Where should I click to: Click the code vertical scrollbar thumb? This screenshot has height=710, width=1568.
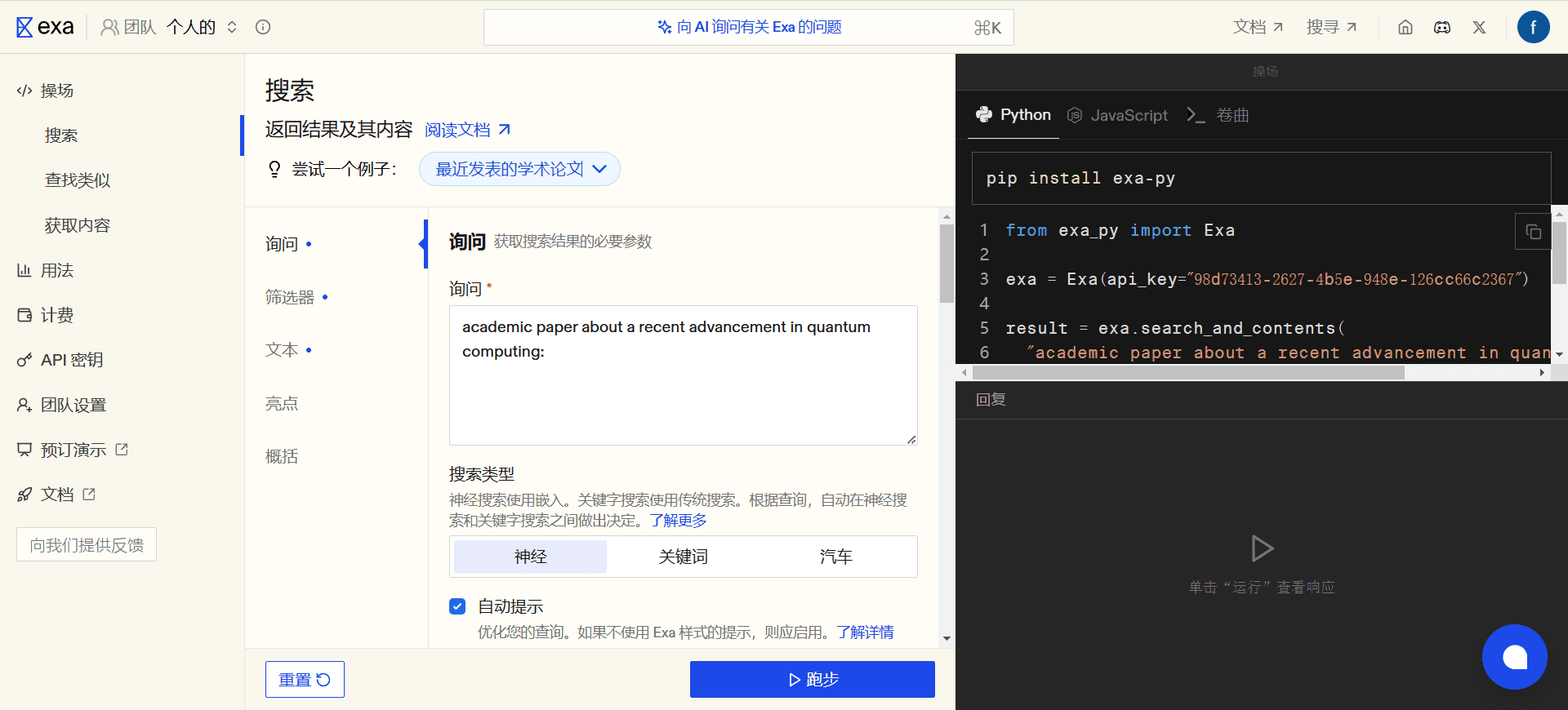point(1559,253)
